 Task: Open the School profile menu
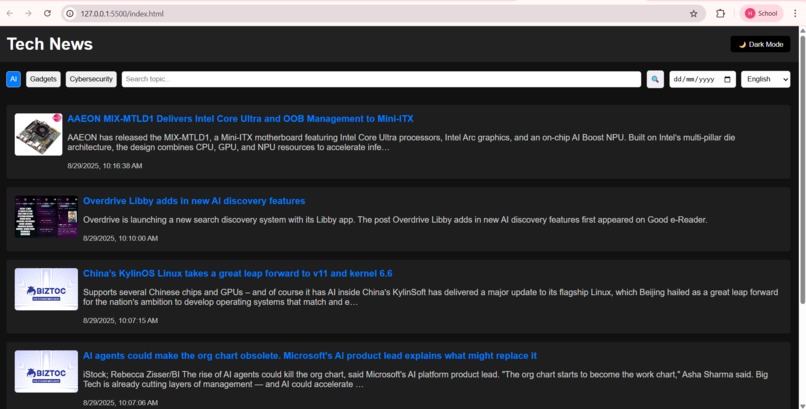[761, 14]
